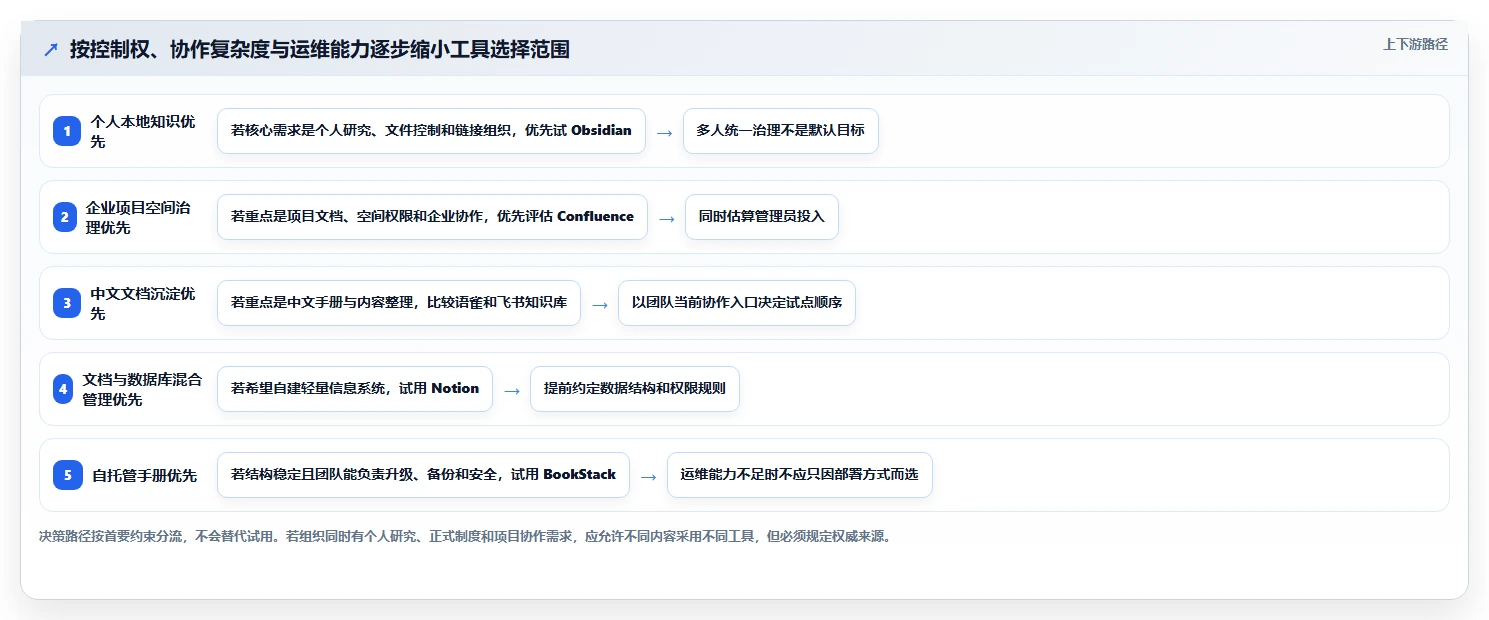
Task: Click the 中文文档沉淀优先 step title
Action: point(143,303)
